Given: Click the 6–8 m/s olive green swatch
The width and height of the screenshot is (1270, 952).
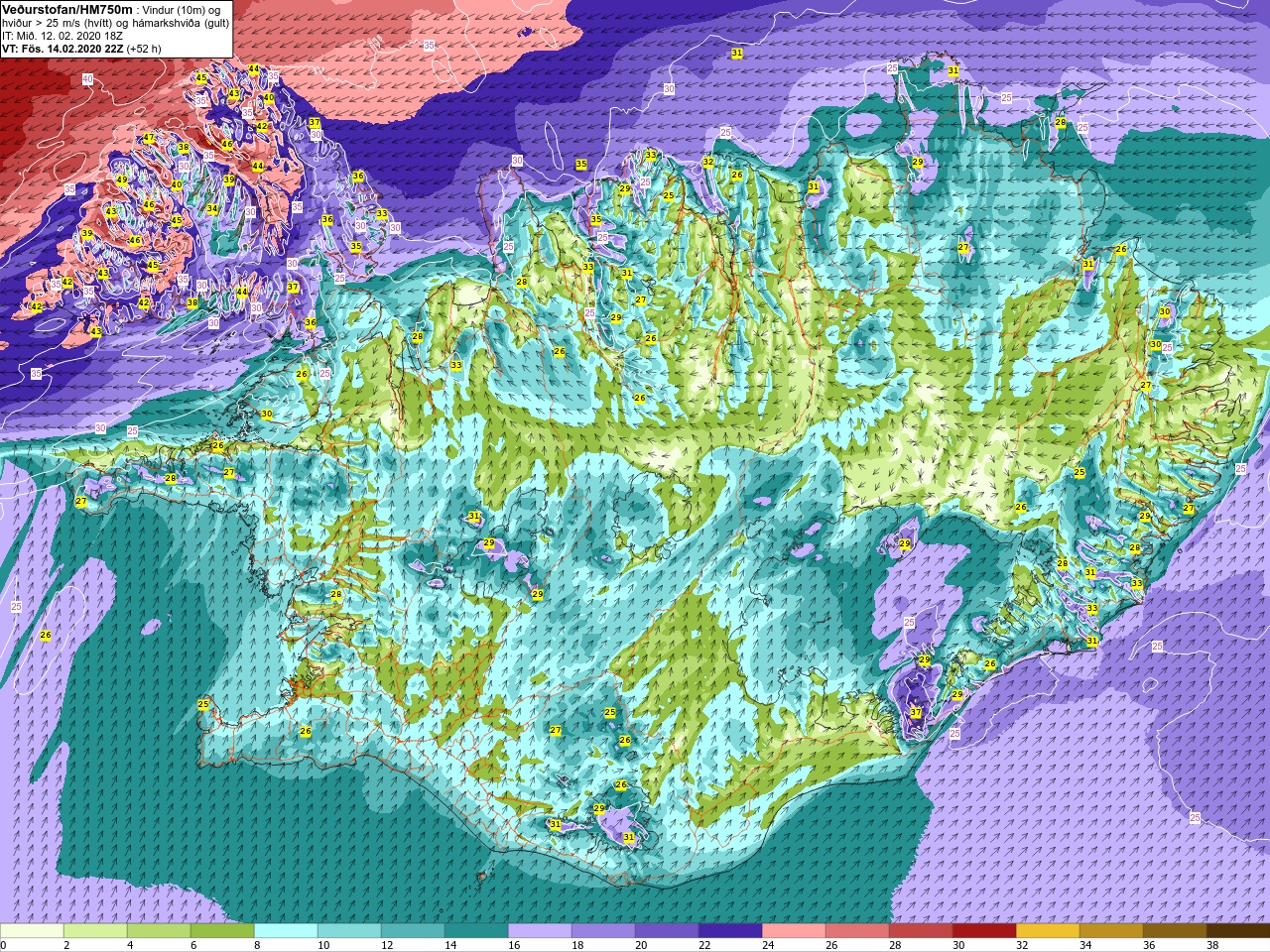Looking at the screenshot, I should (222, 931).
